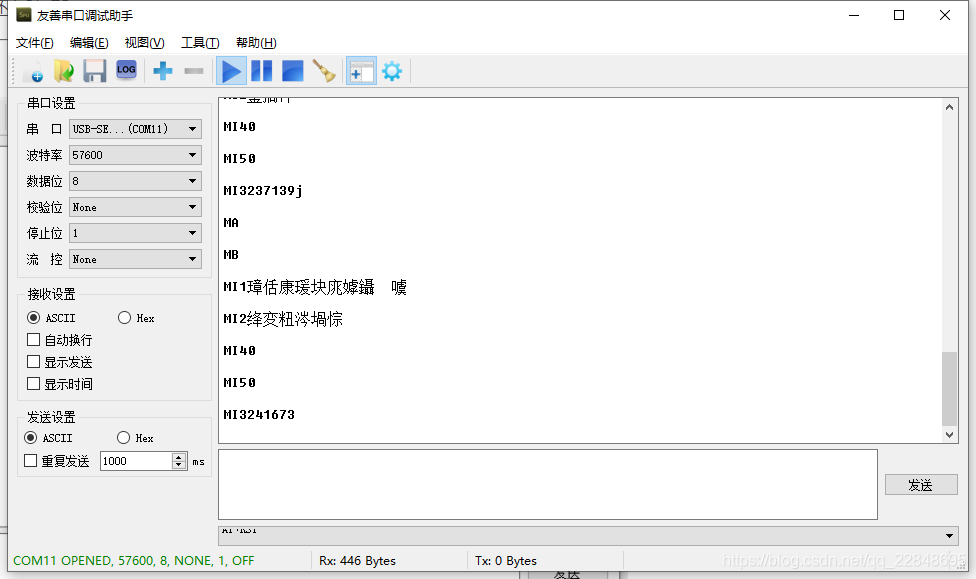Image resolution: width=976 pixels, height=579 pixels.
Task: Click received line MB
Action: pos(231,255)
